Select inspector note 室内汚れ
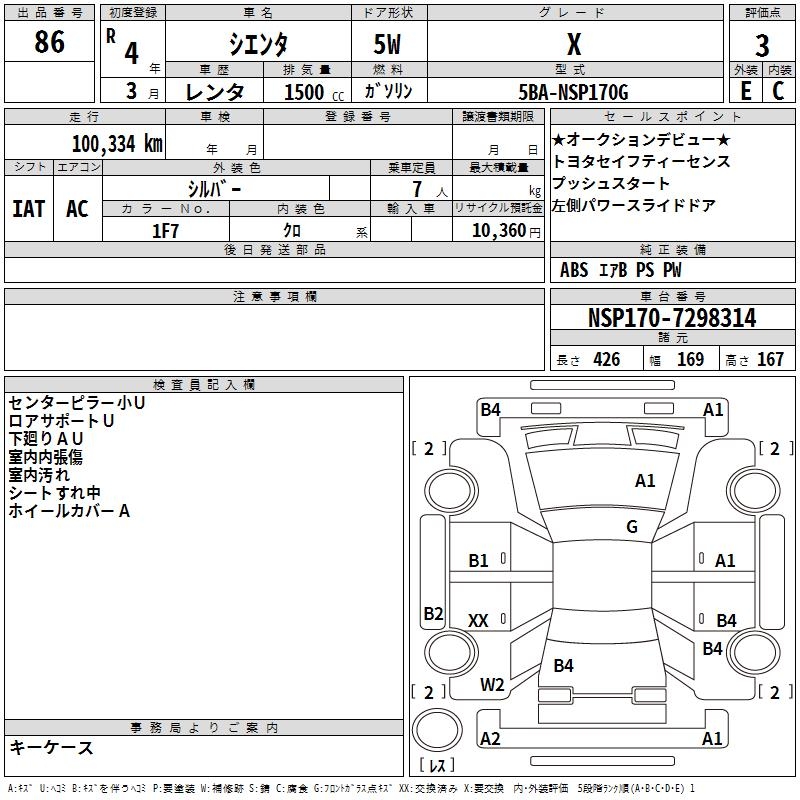800x800 pixels. pyautogui.click(x=39, y=474)
